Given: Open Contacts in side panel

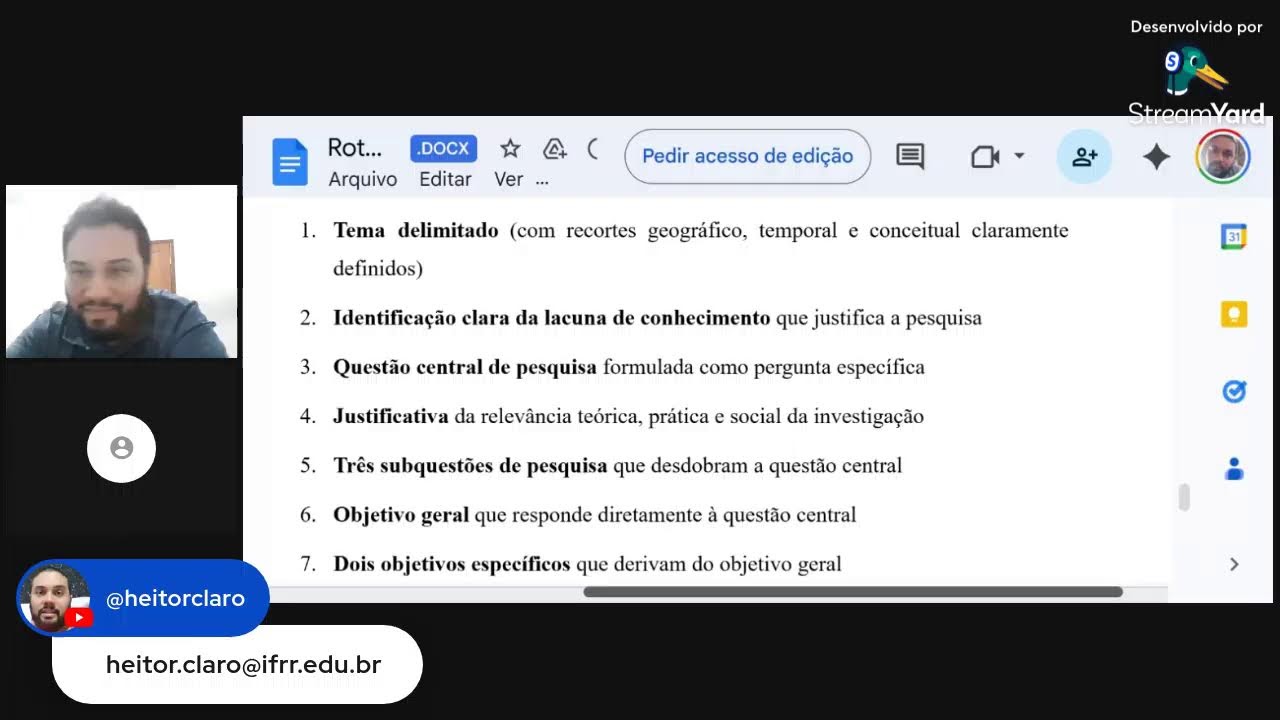Looking at the screenshot, I should coord(1234,468).
